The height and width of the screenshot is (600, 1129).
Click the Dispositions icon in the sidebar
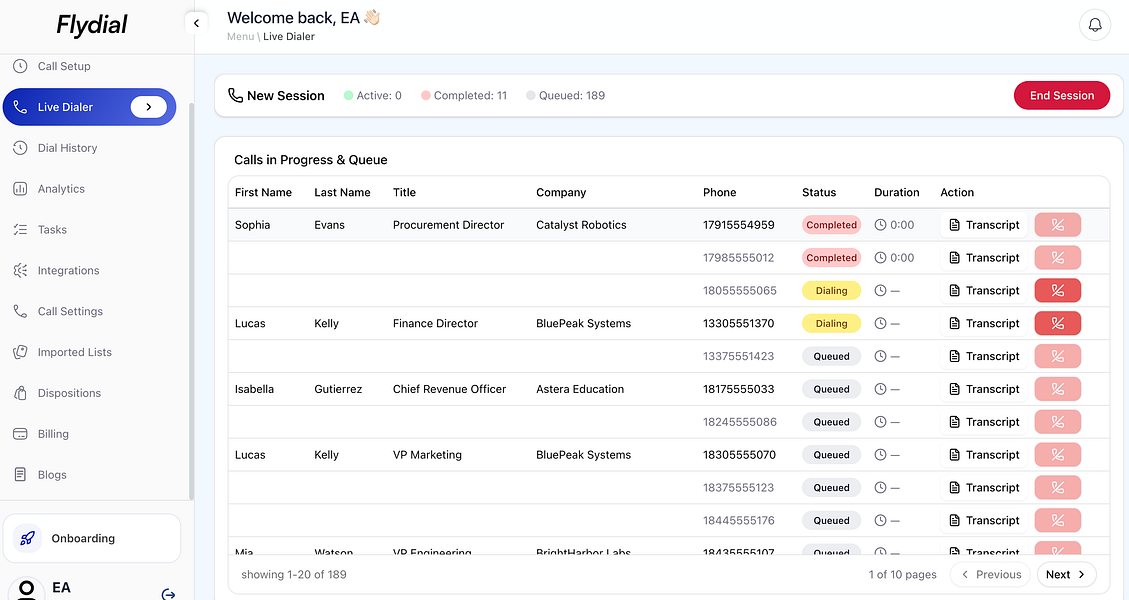tap(20, 393)
